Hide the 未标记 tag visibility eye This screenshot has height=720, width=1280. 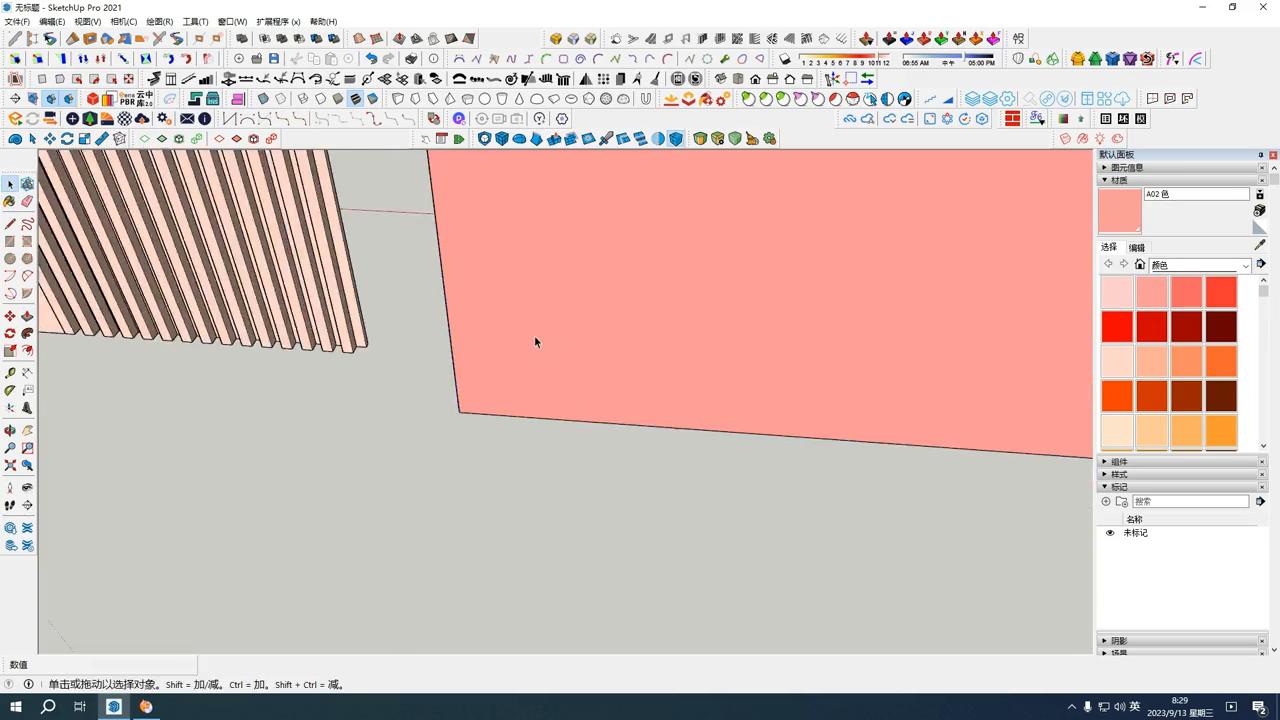1110,532
